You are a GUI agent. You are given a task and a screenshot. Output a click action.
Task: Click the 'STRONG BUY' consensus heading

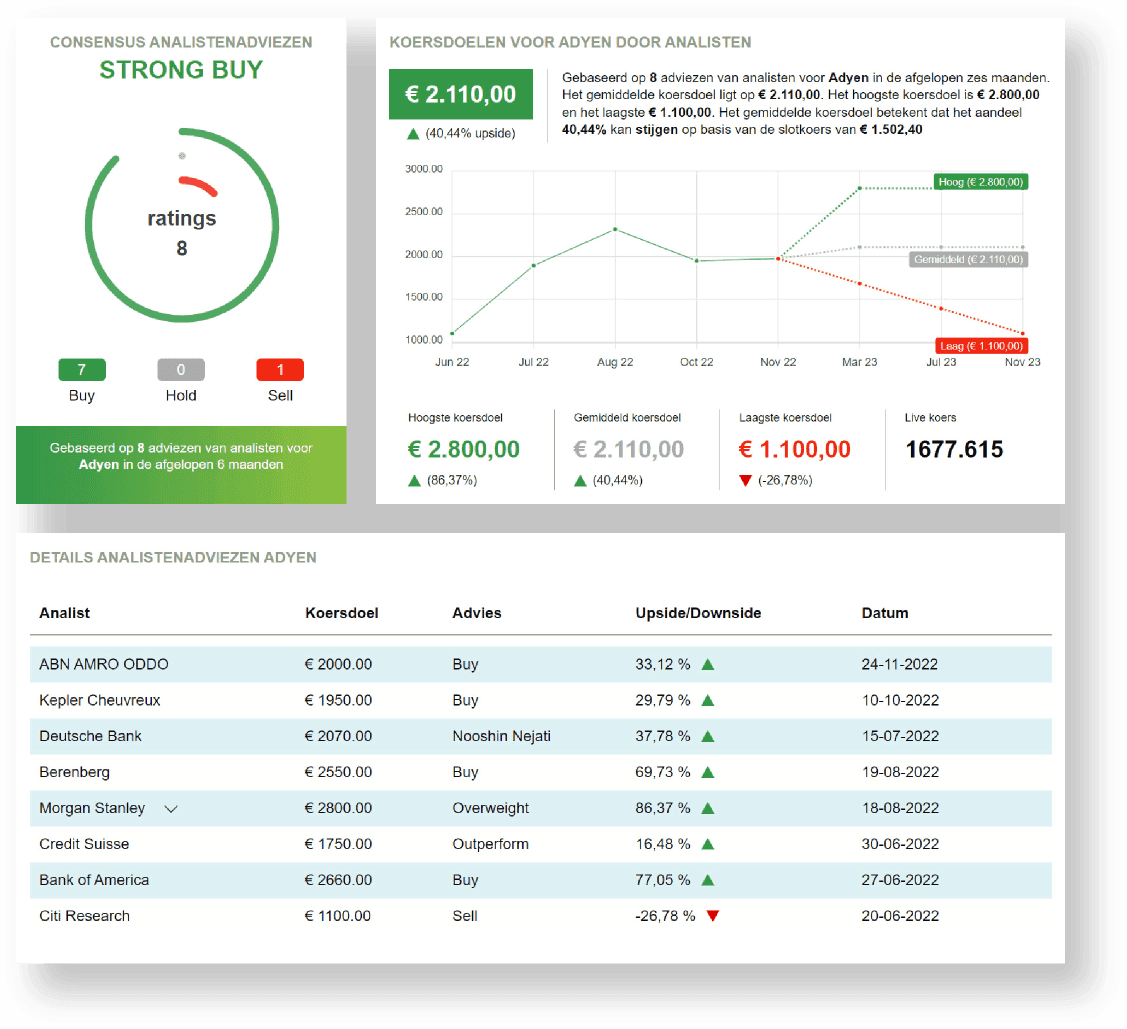click(x=181, y=70)
